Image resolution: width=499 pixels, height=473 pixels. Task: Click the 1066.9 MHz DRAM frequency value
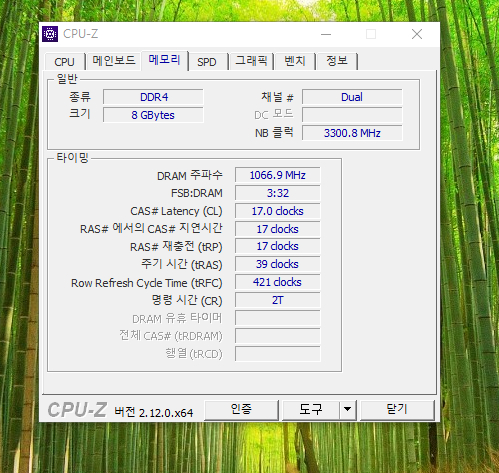coord(277,175)
